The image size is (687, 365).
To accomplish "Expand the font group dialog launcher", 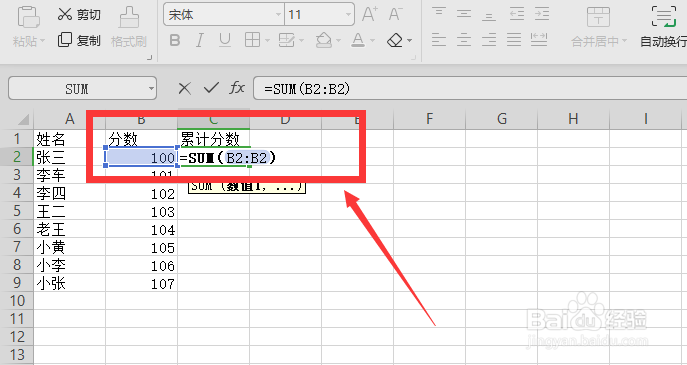I will coord(414,57).
